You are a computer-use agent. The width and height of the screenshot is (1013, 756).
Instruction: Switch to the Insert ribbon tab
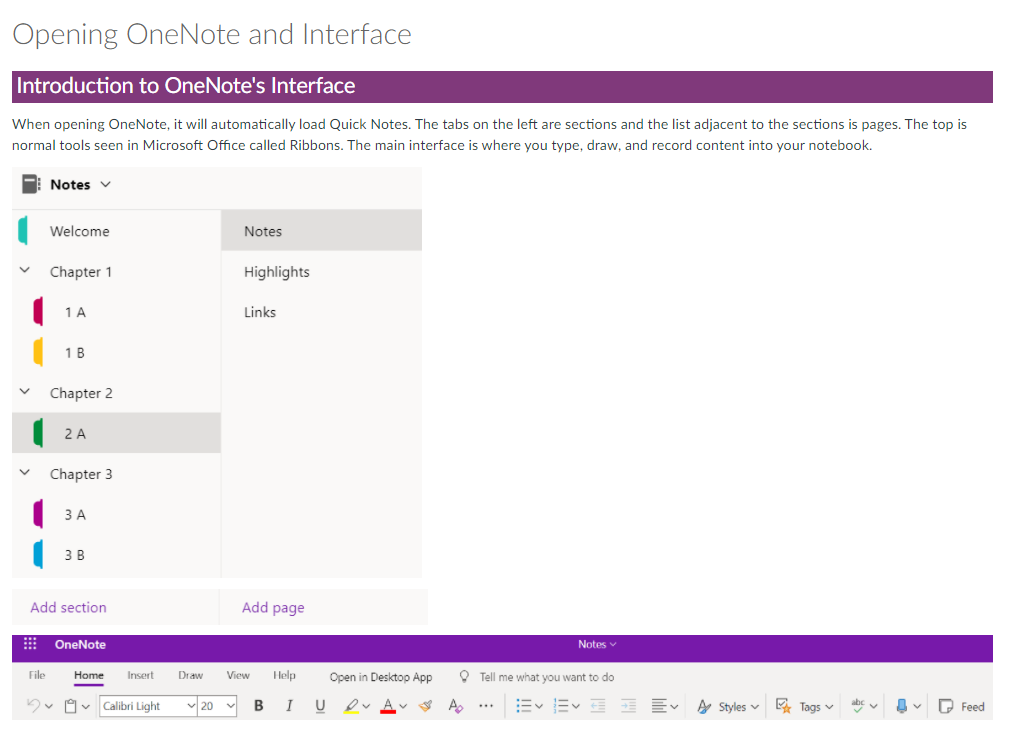coord(140,676)
